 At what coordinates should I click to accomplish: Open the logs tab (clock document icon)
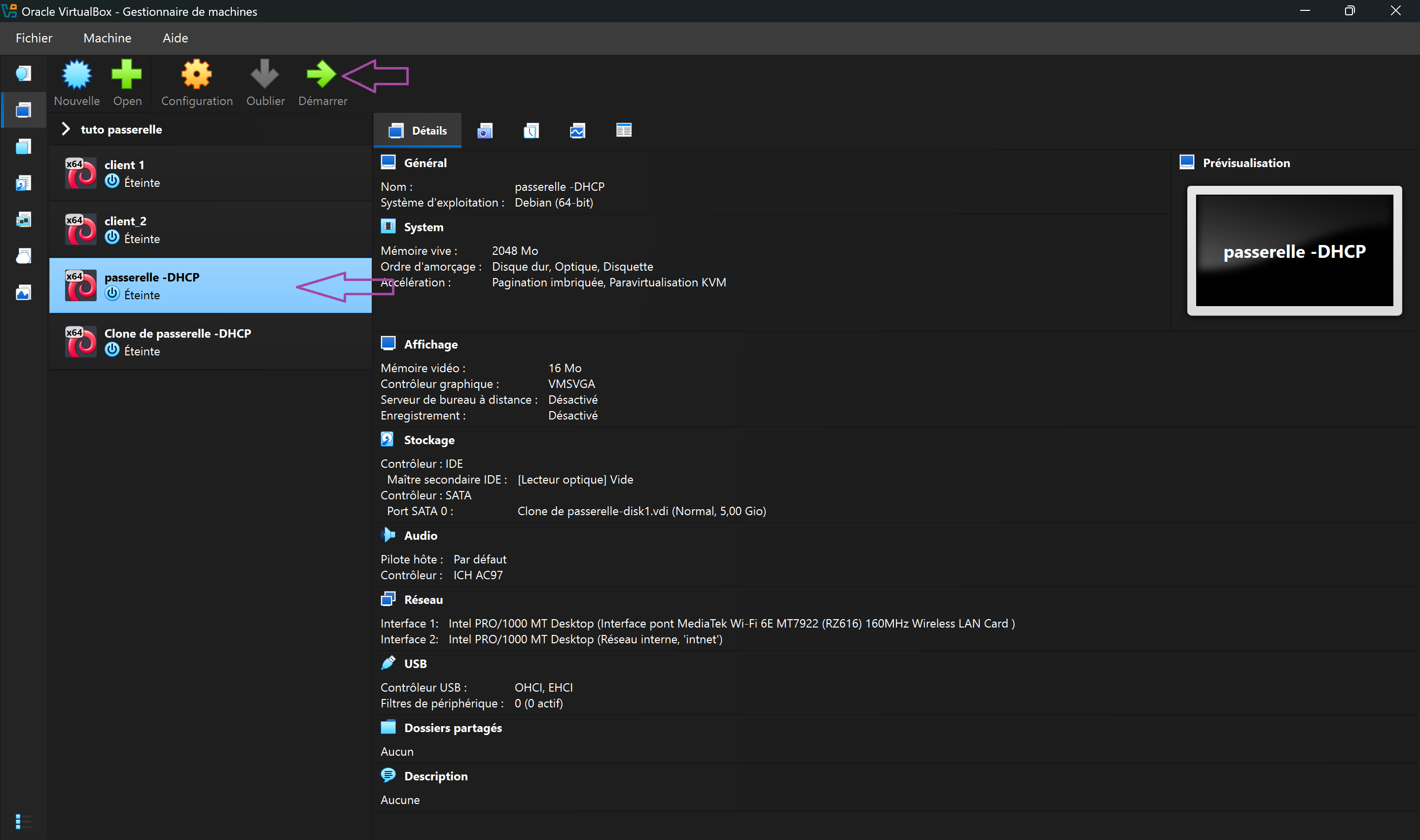pos(531,131)
